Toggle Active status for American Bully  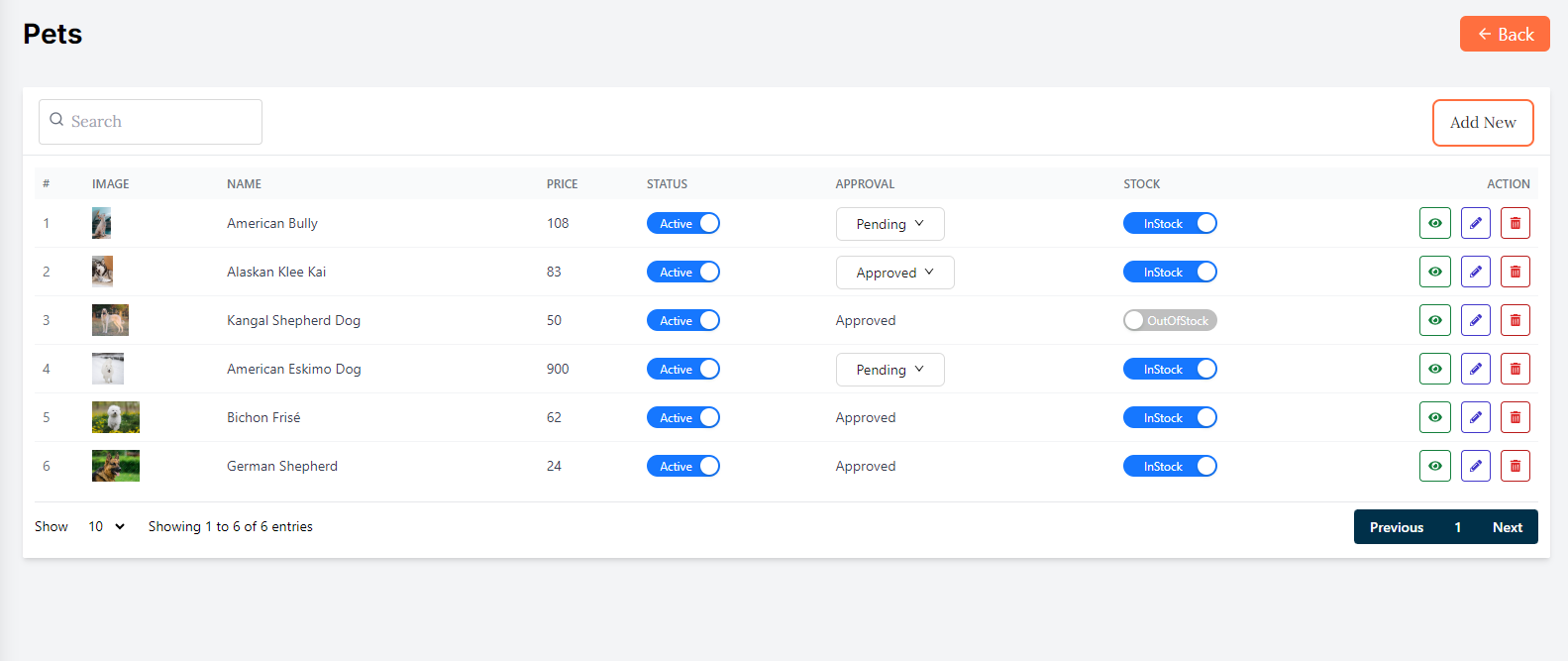point(682,223)
